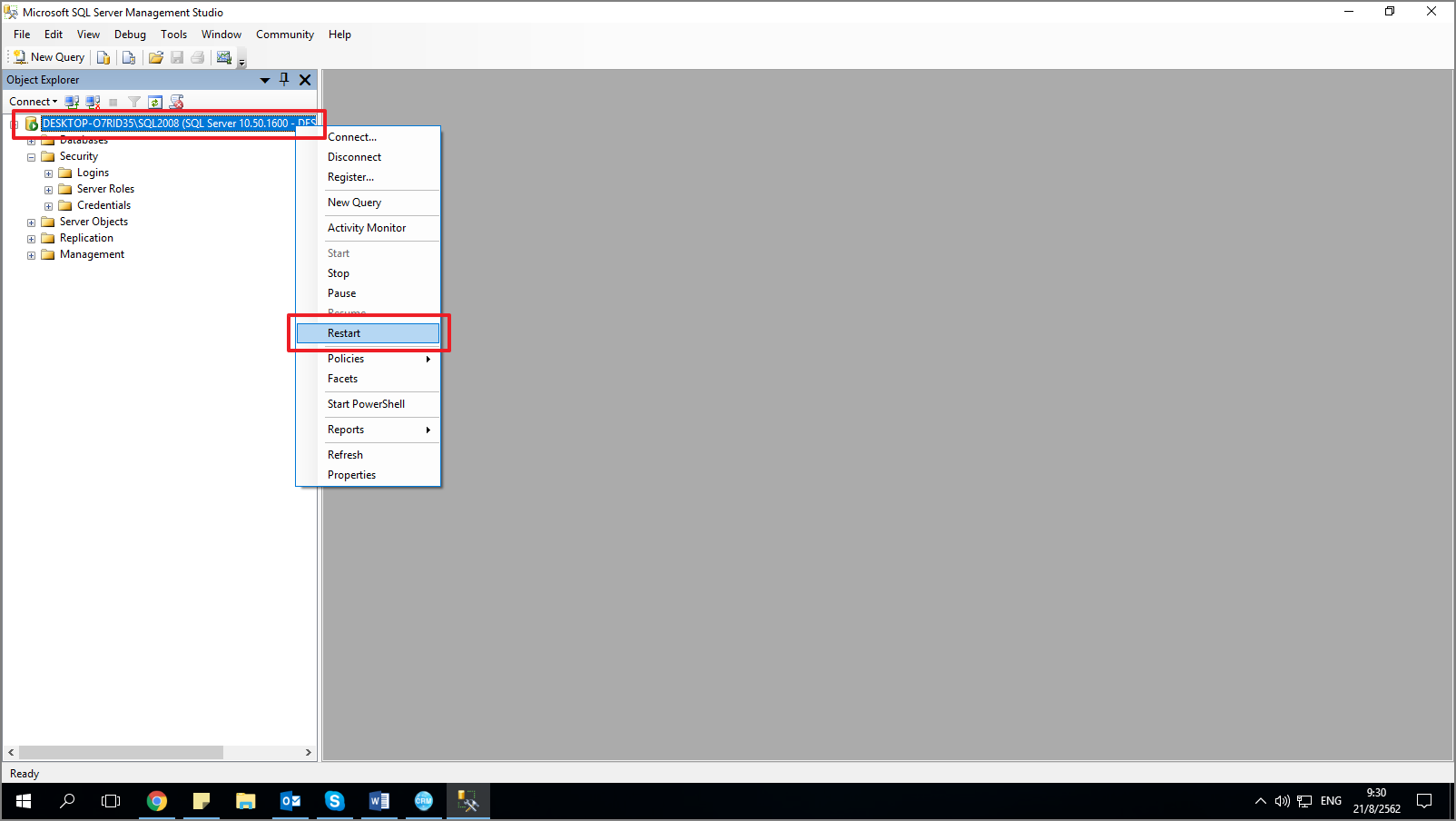The height and width of the screenshot is (821, 1456).
Task: Click the scroll right arrow in Object Explorer
Action: tap(309, 753)
